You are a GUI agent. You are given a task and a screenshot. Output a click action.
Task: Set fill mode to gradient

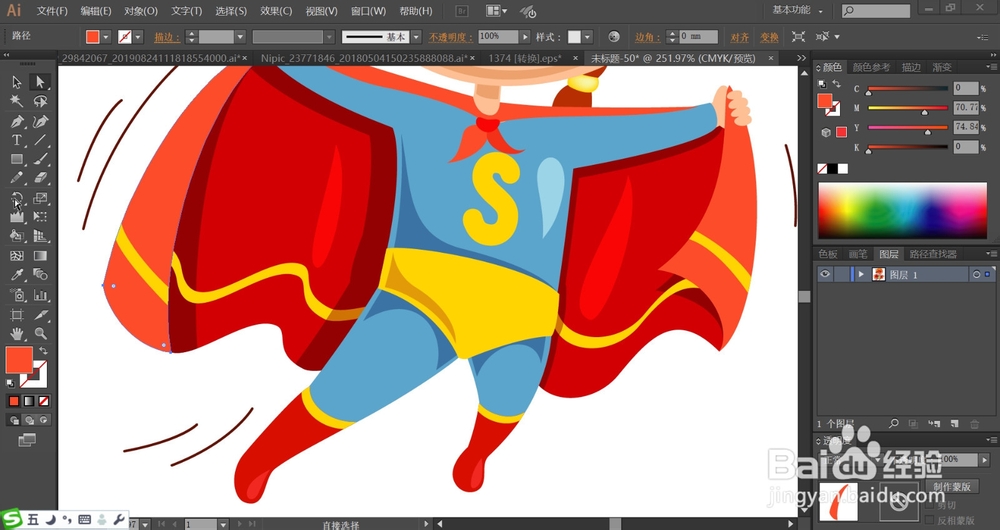(29, 401)
